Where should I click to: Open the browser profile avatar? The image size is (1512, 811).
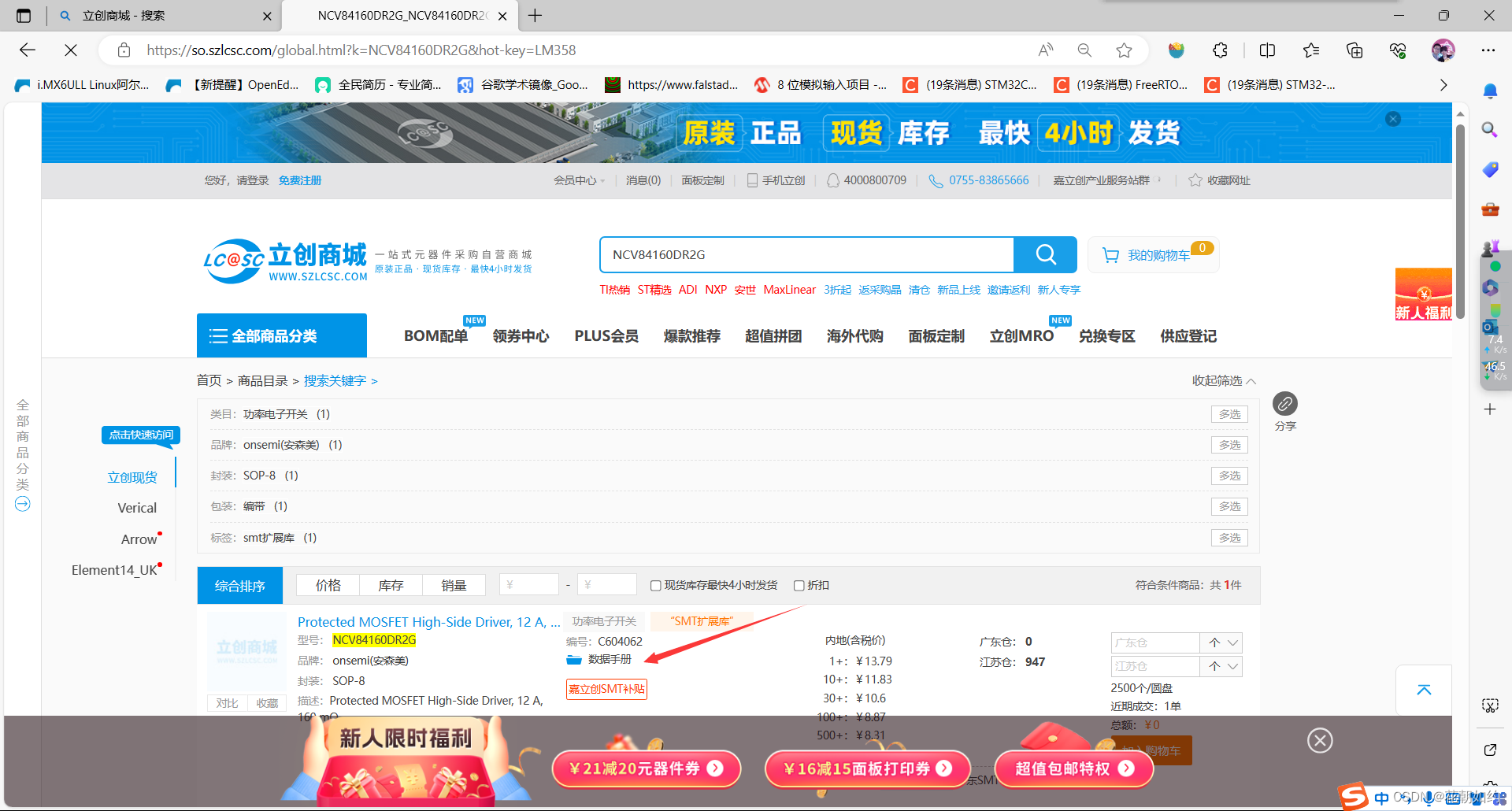coord(1443,50)
